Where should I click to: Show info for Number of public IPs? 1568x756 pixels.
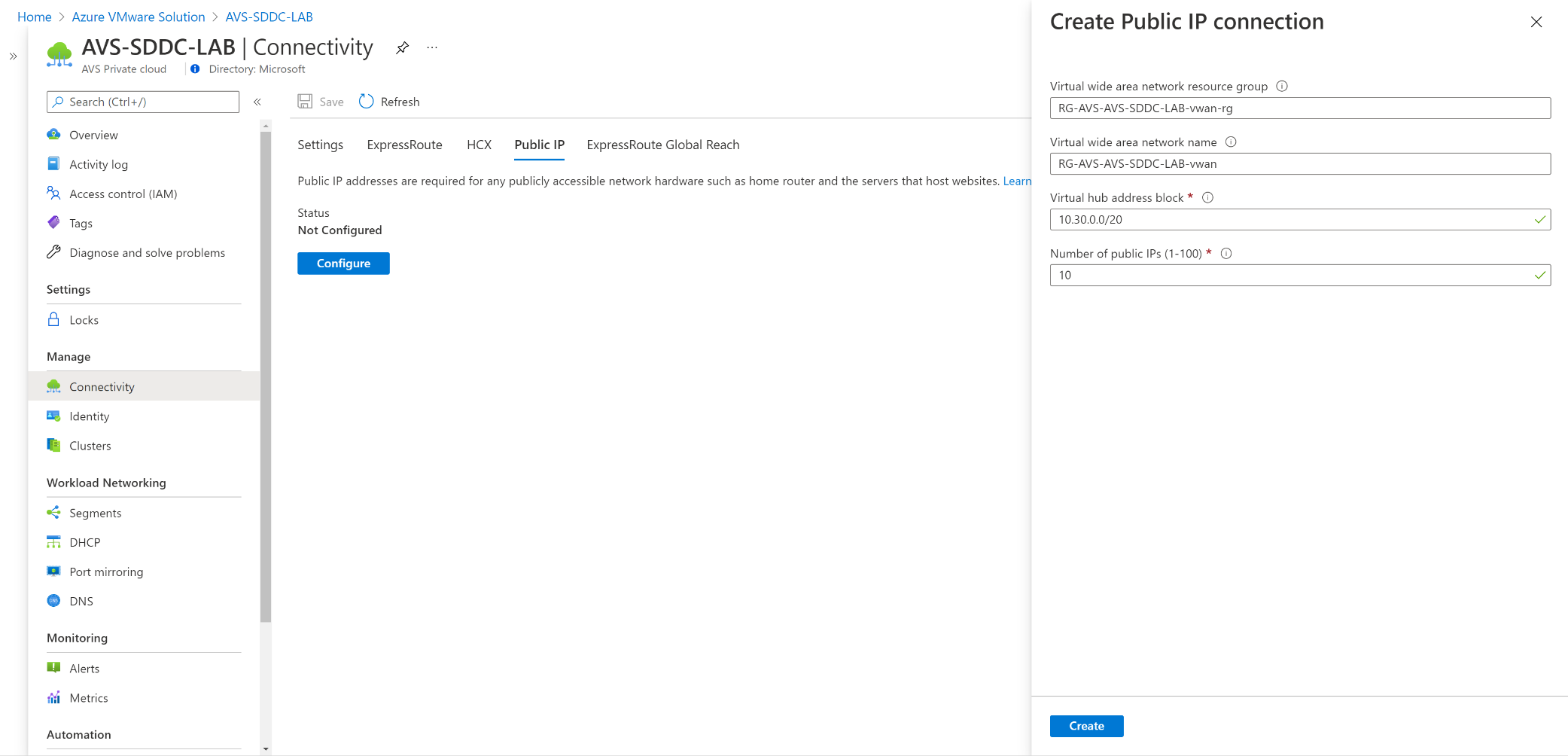(1225, 253)
